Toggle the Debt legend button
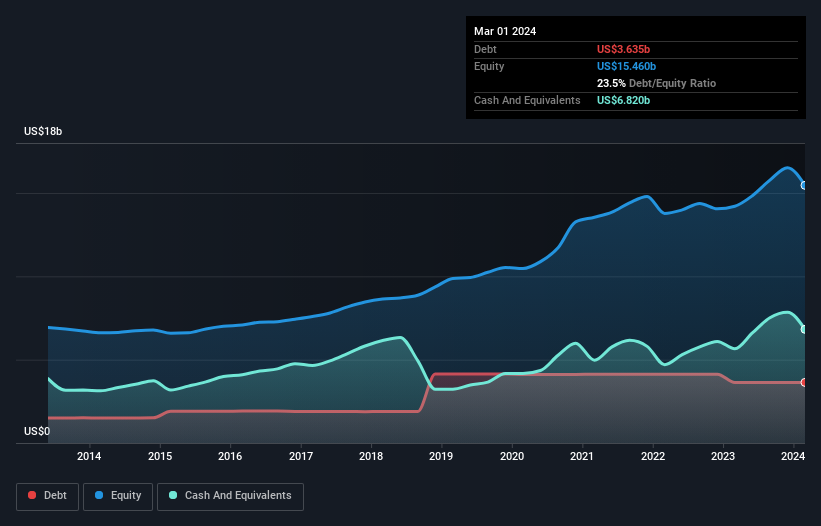Viewport: 821px width, 526px height. pyautogui.click(x=48, y=496)
